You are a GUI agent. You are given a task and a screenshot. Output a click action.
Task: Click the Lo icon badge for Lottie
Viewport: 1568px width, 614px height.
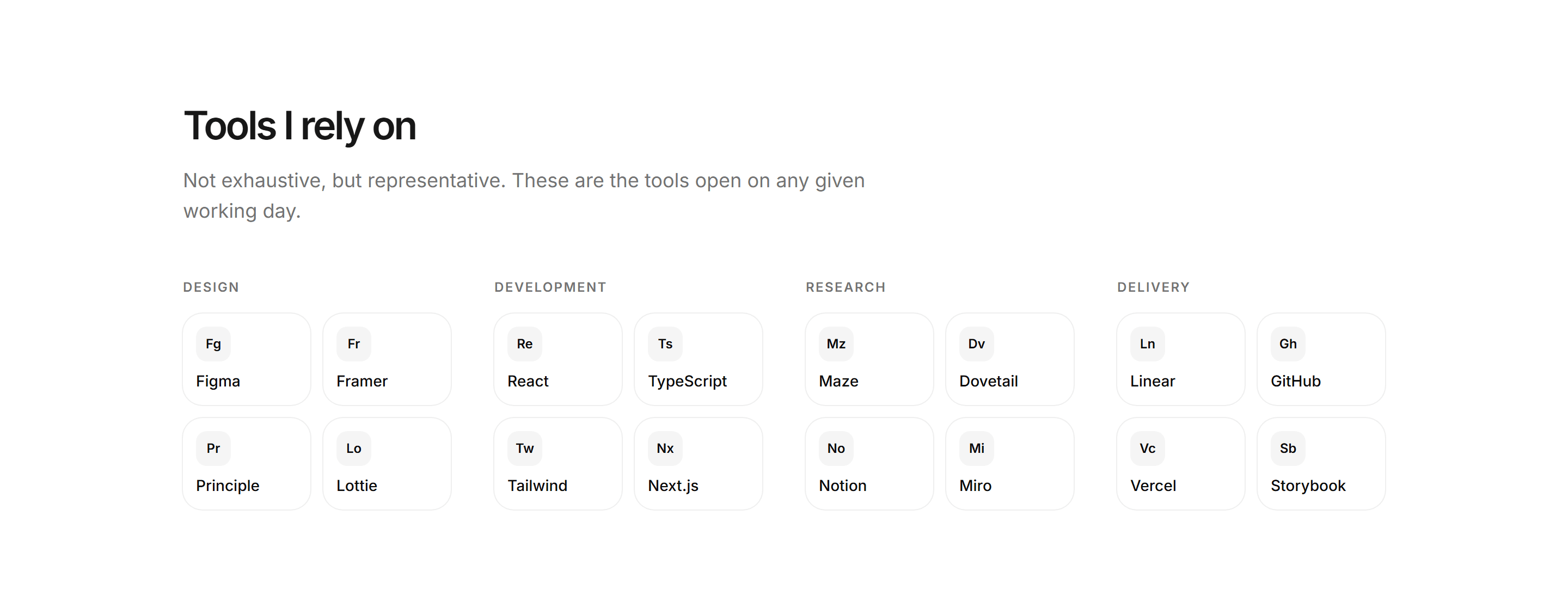pyautogui.click(x=354, y=449)
